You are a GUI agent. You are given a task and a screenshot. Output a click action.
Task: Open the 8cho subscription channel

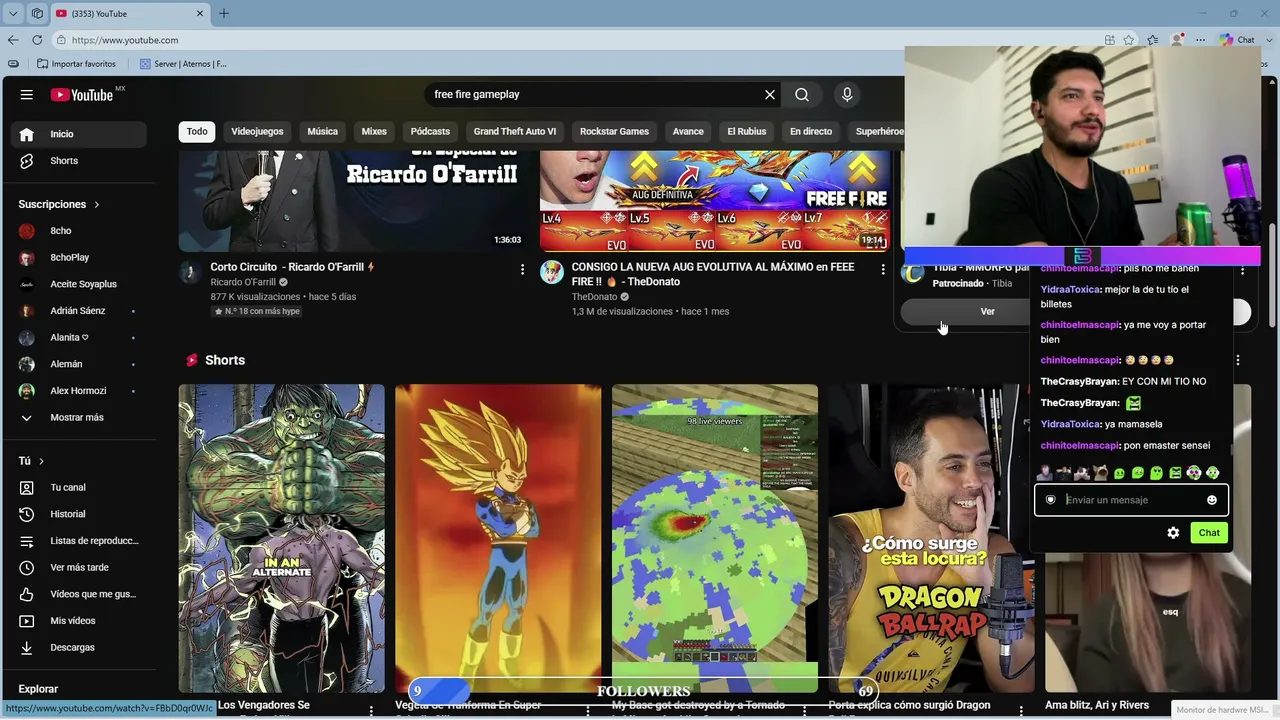click(x=79, y=231)
